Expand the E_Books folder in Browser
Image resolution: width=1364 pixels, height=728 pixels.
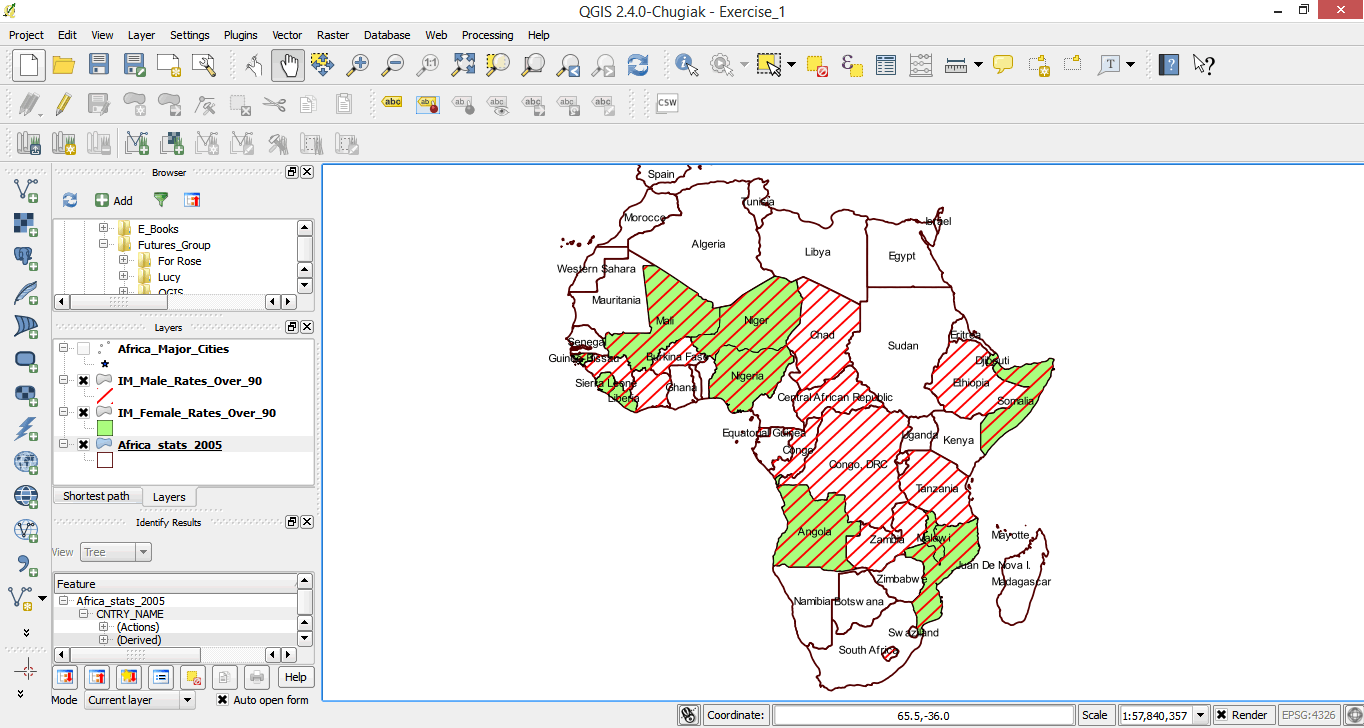103,229
